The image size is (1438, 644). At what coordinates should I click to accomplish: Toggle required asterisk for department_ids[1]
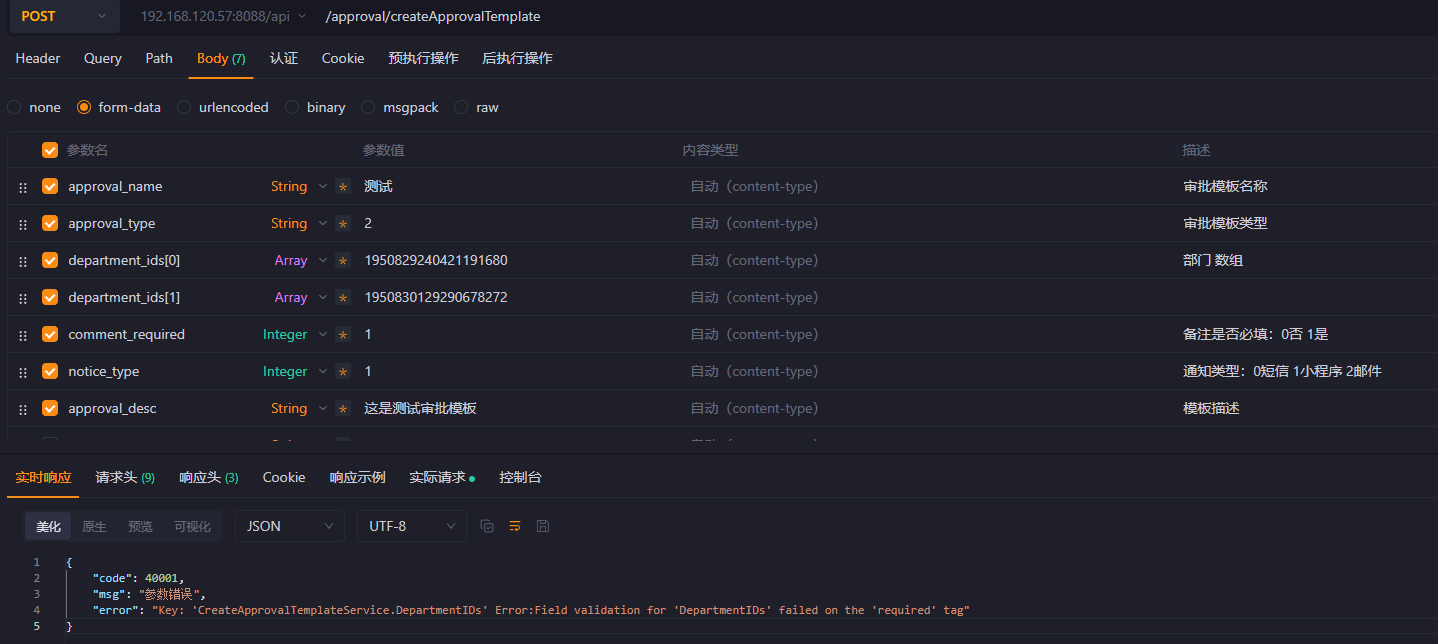[343, 298]
